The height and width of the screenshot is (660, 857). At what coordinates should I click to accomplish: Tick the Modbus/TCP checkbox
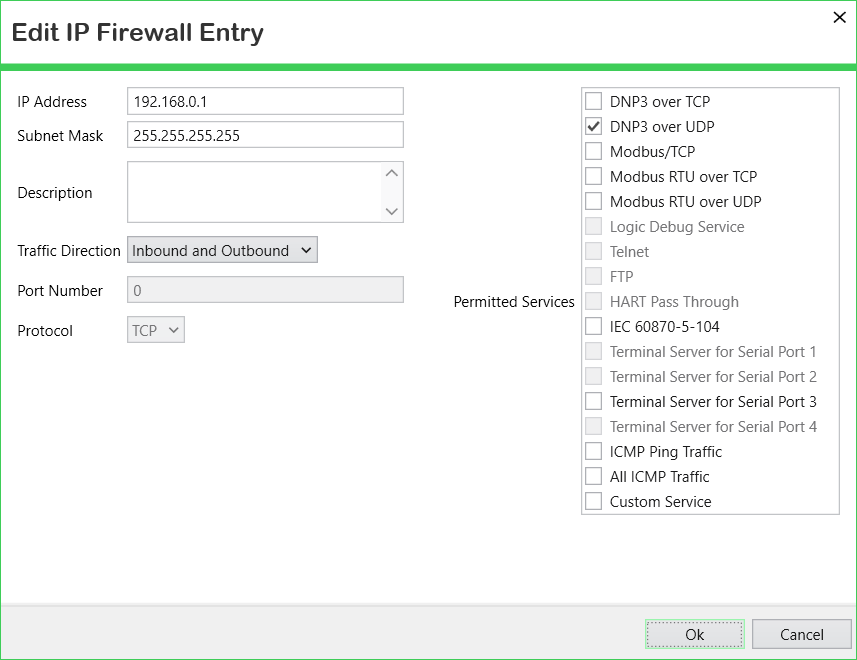click(x=594, y=151)
